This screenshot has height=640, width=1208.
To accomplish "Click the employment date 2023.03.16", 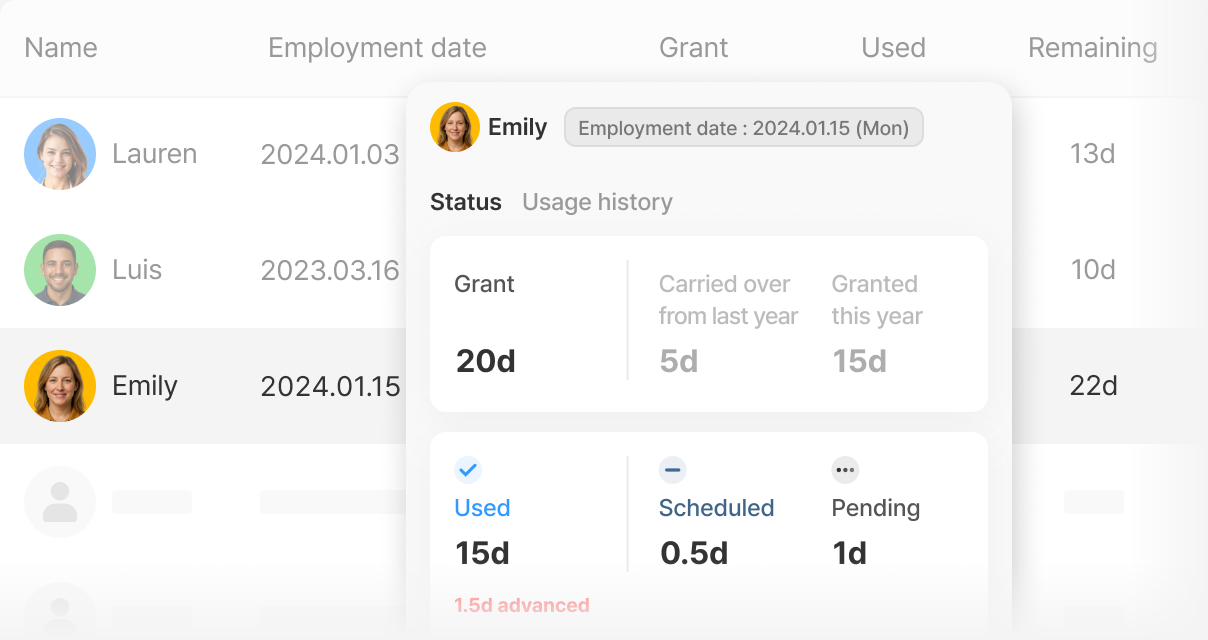I will [x=330, y=270].
